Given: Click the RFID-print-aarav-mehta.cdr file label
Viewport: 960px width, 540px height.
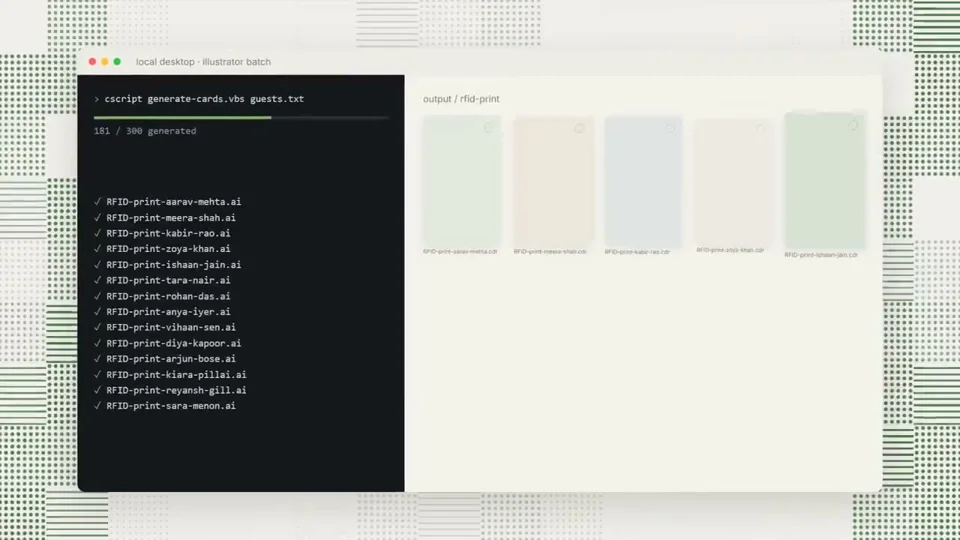Looking at the screenshot, I should (x=460, y=252).
